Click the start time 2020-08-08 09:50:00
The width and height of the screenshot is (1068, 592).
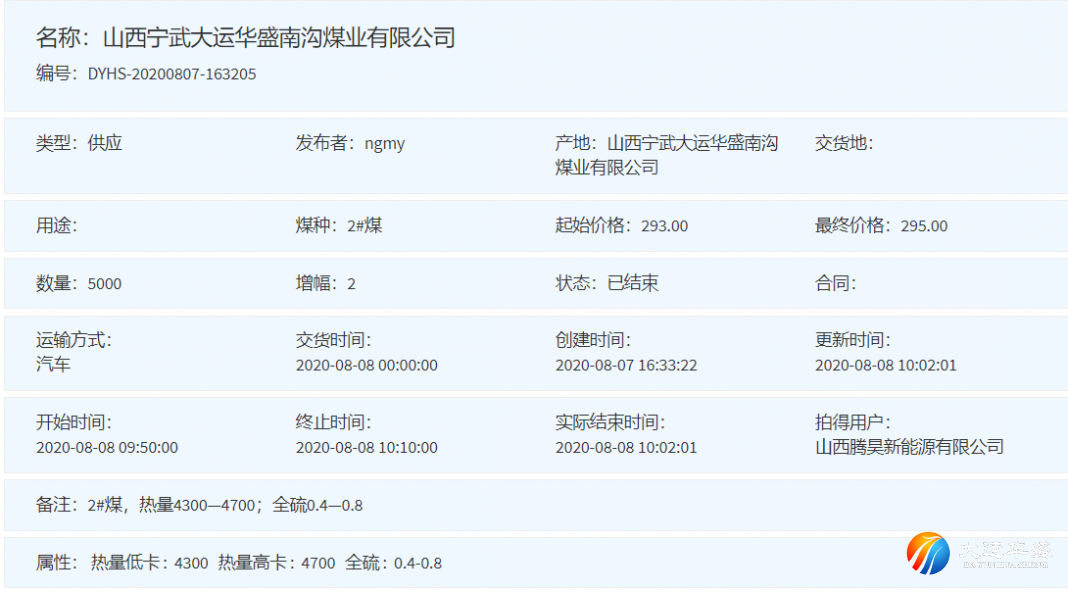107,448
